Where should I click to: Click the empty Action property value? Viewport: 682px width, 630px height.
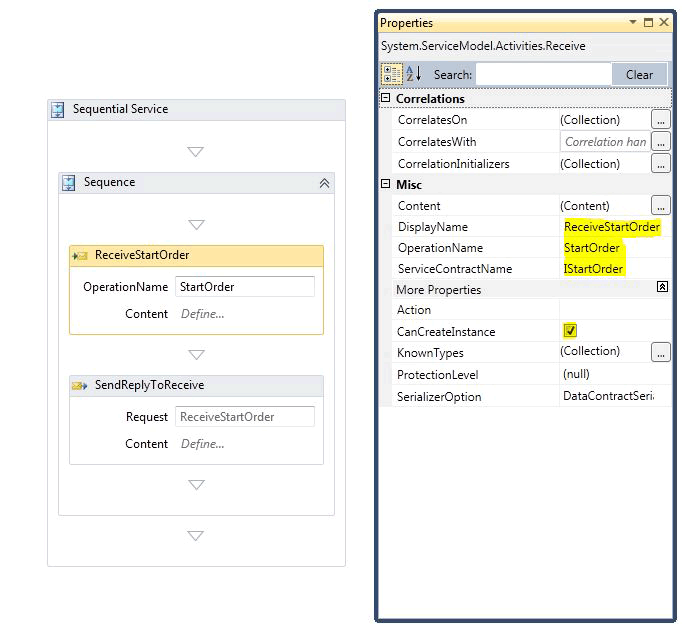pyautogui.click(x=615, y=310)
